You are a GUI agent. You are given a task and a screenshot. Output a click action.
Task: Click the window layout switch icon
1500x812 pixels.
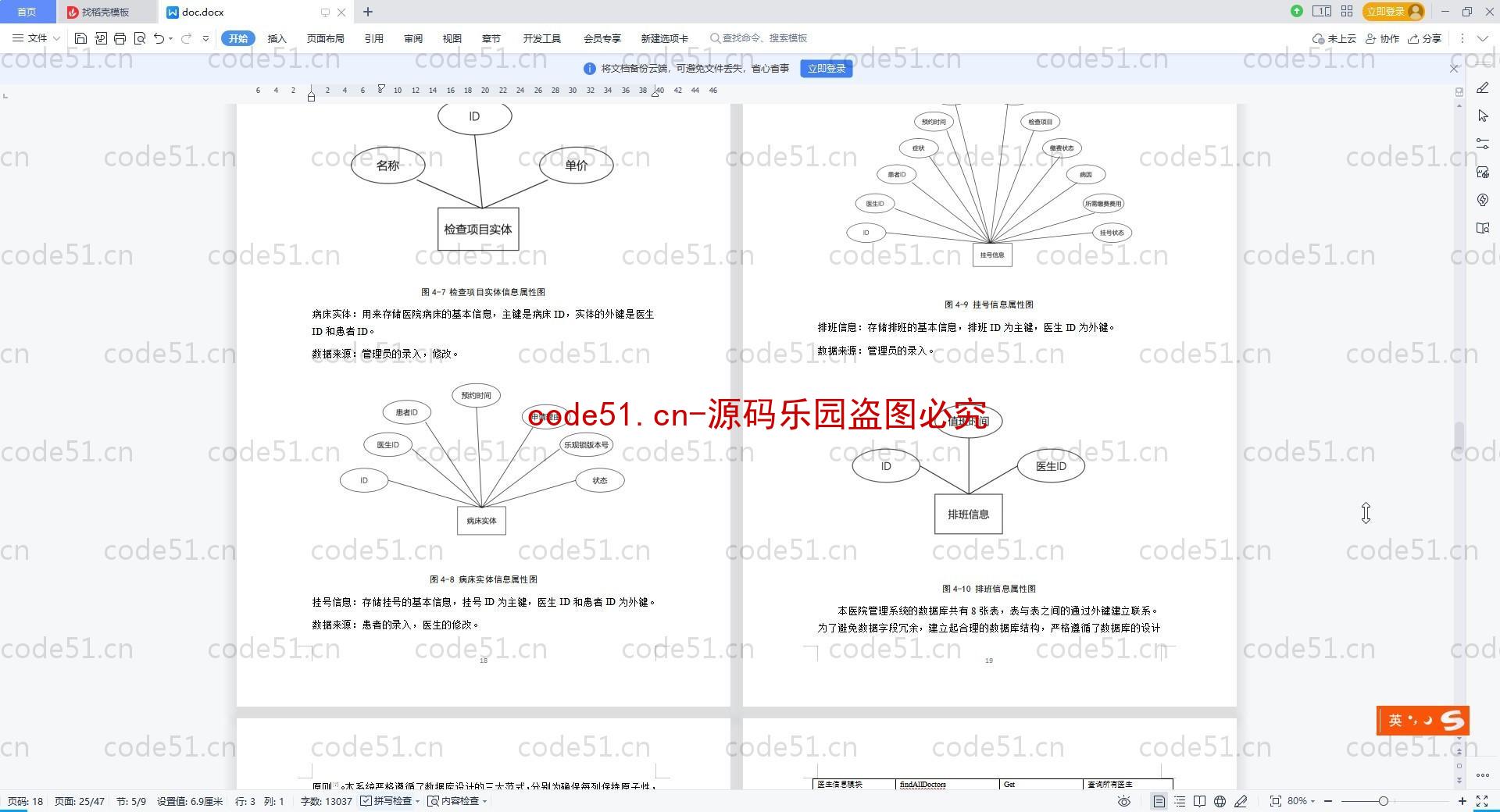click(1322, 11)
